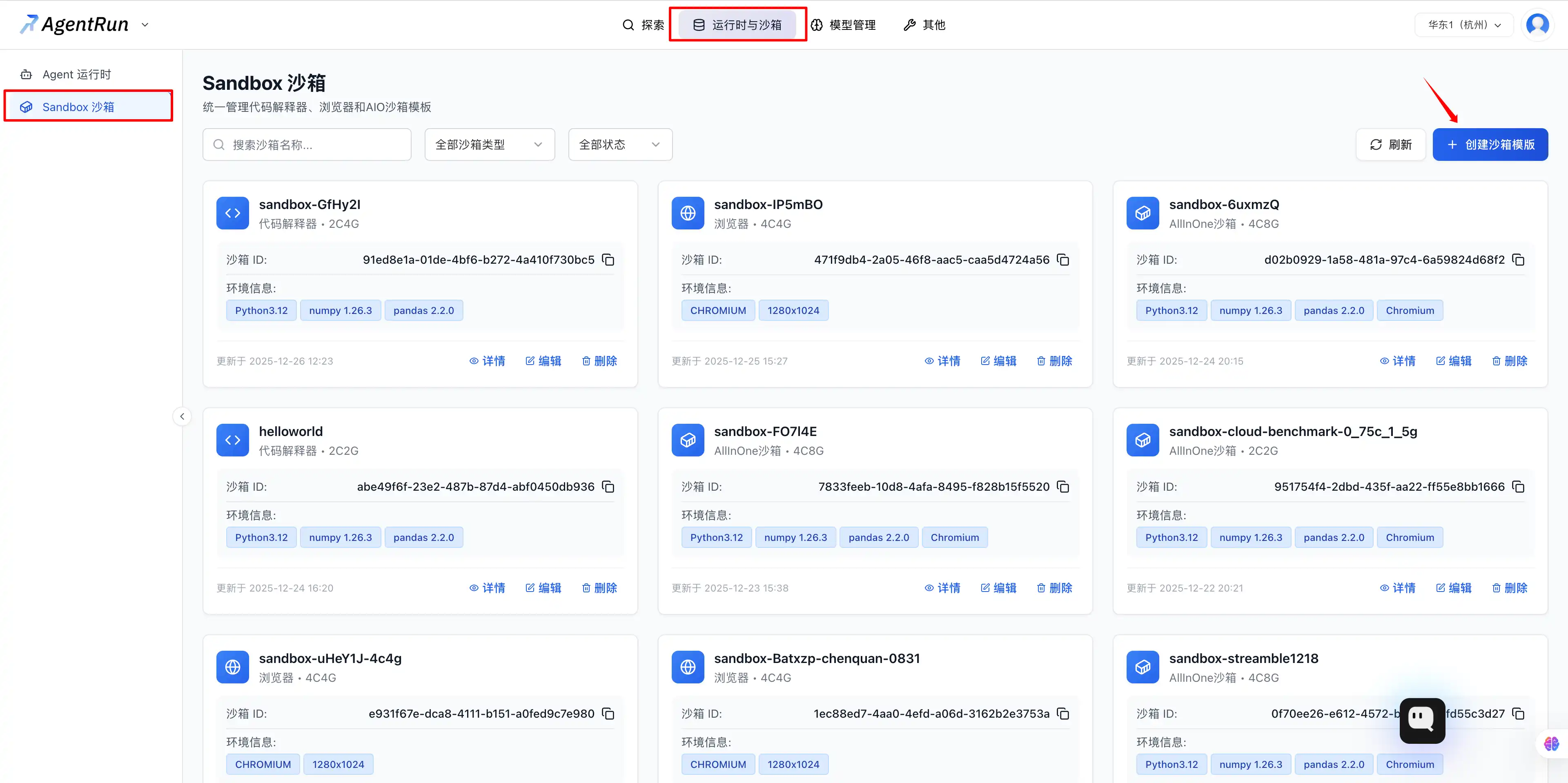Switch to the 模型管理 tab
Screen dimensions: 1568x783
click(x=844, y=25)
